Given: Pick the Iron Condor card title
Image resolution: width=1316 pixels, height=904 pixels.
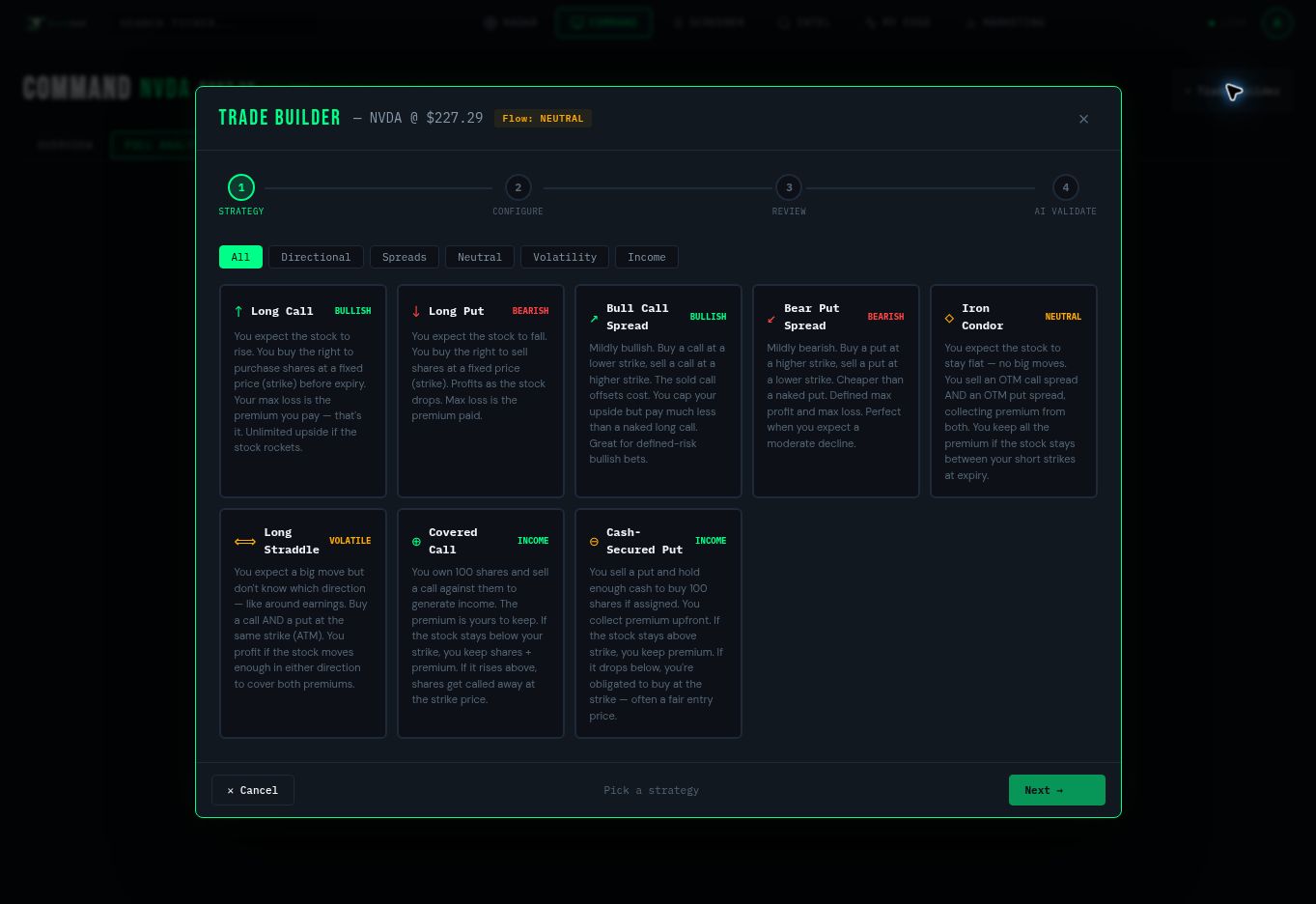Looking at the screenshot, I should pos(982,317).
